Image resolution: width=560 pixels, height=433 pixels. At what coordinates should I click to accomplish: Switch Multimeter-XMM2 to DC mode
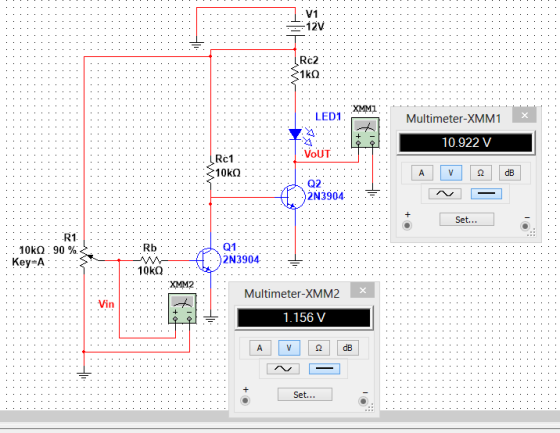pos(324,369)
